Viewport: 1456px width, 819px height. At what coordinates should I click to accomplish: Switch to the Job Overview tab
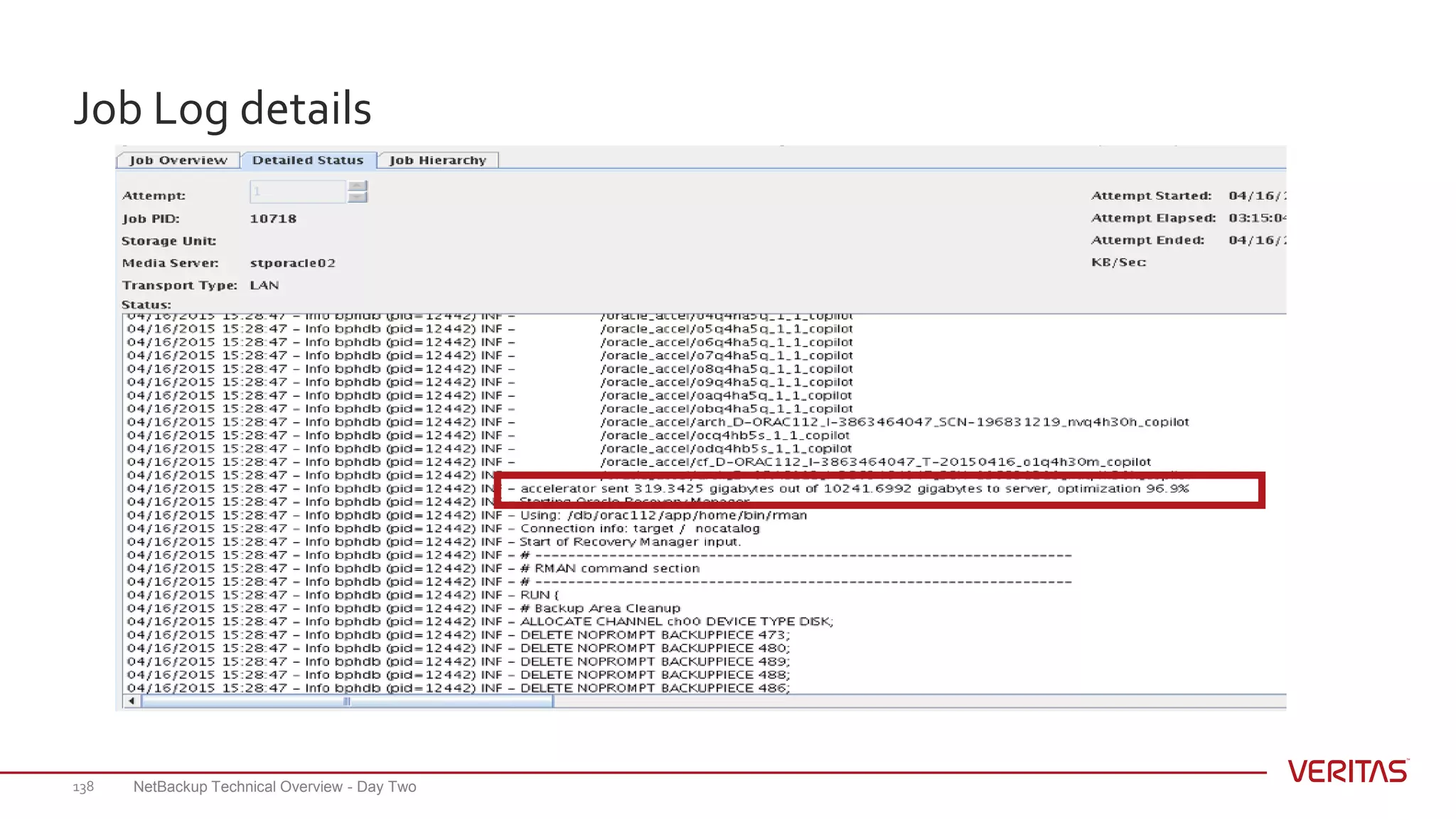(178, 161)
